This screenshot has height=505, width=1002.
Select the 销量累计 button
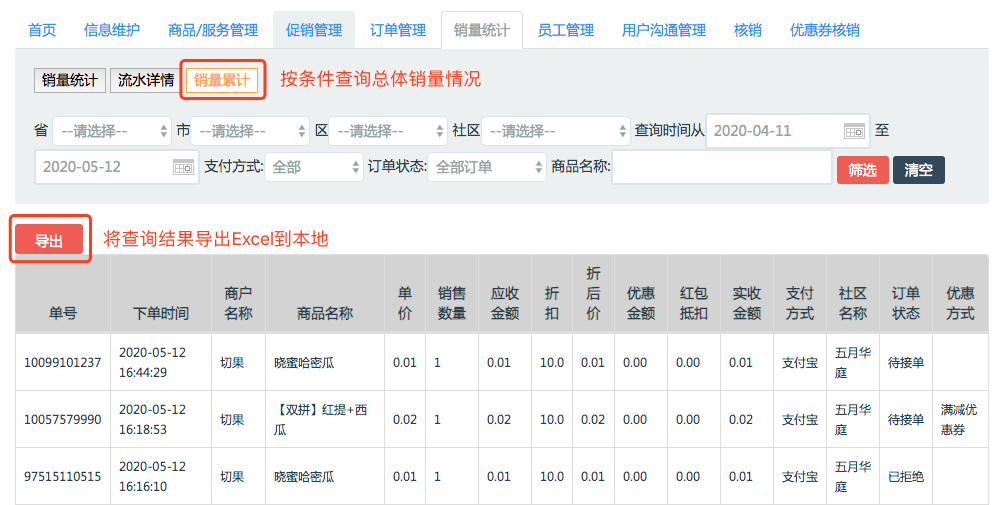pos(222,81)
